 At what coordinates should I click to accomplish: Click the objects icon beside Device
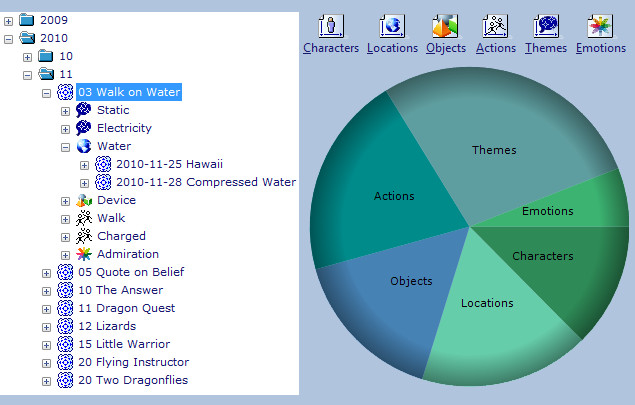pyautogui.click(x=84, y=200)
